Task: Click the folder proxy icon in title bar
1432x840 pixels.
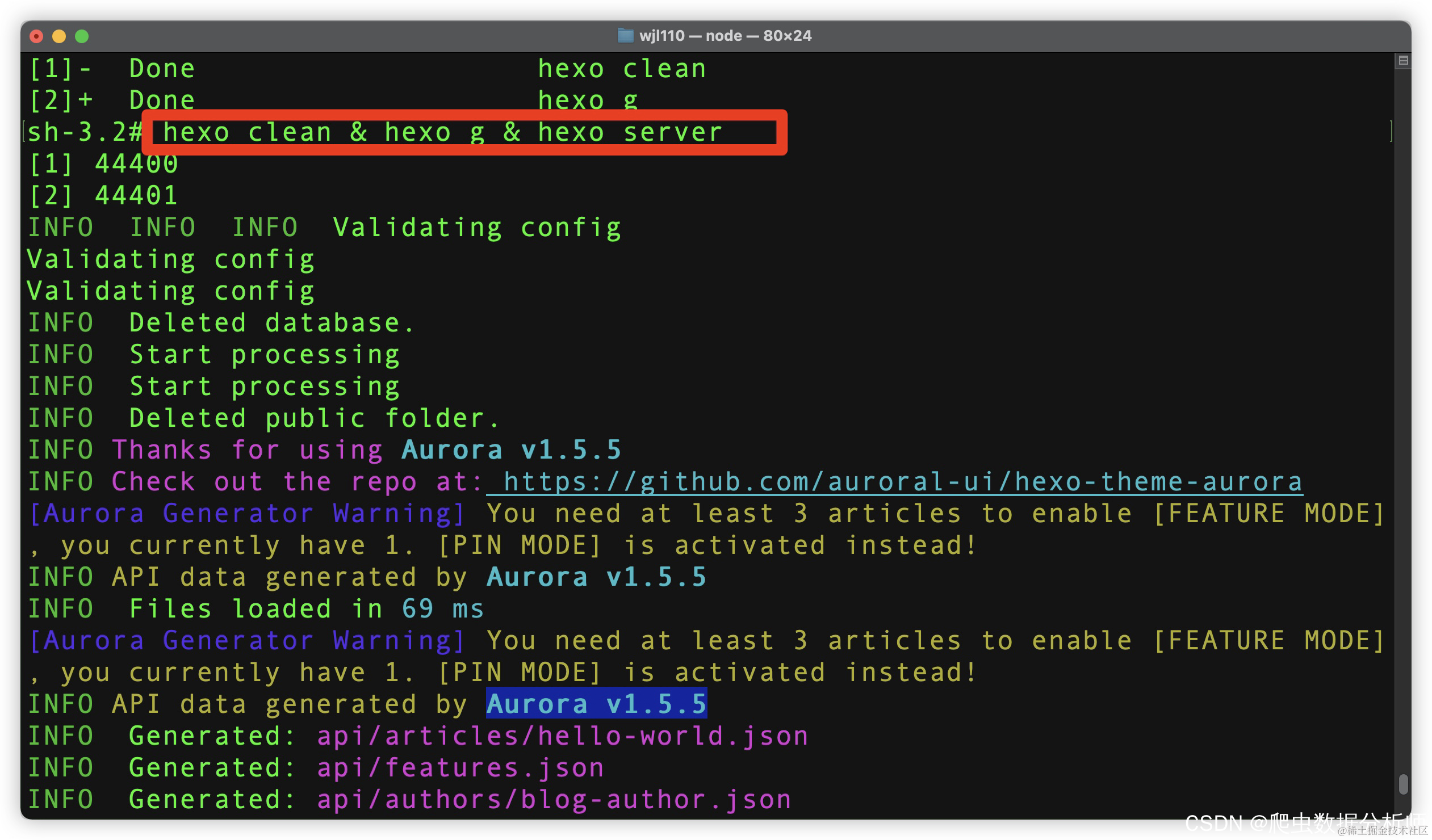Action: pos(625,36)
